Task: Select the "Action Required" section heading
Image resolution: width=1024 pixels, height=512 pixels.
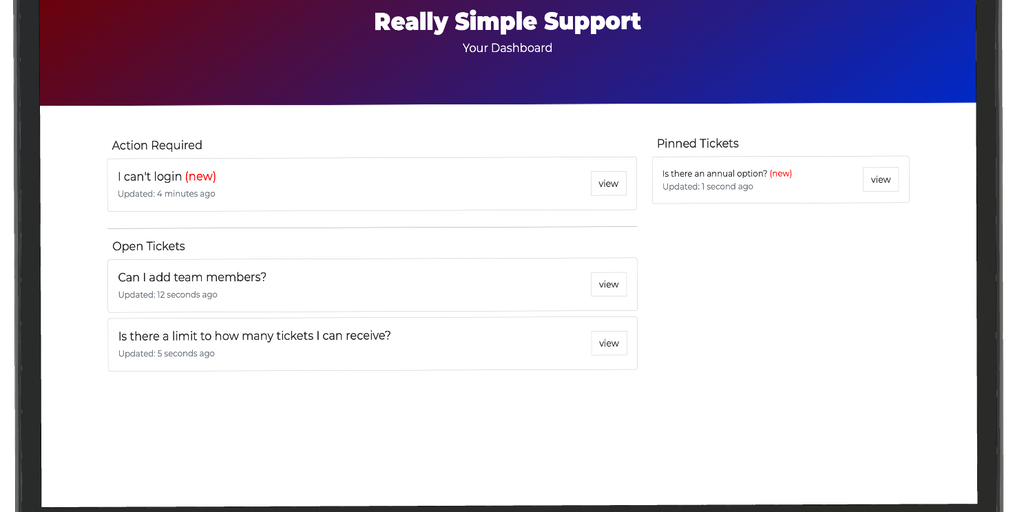Action: point(157,146)
